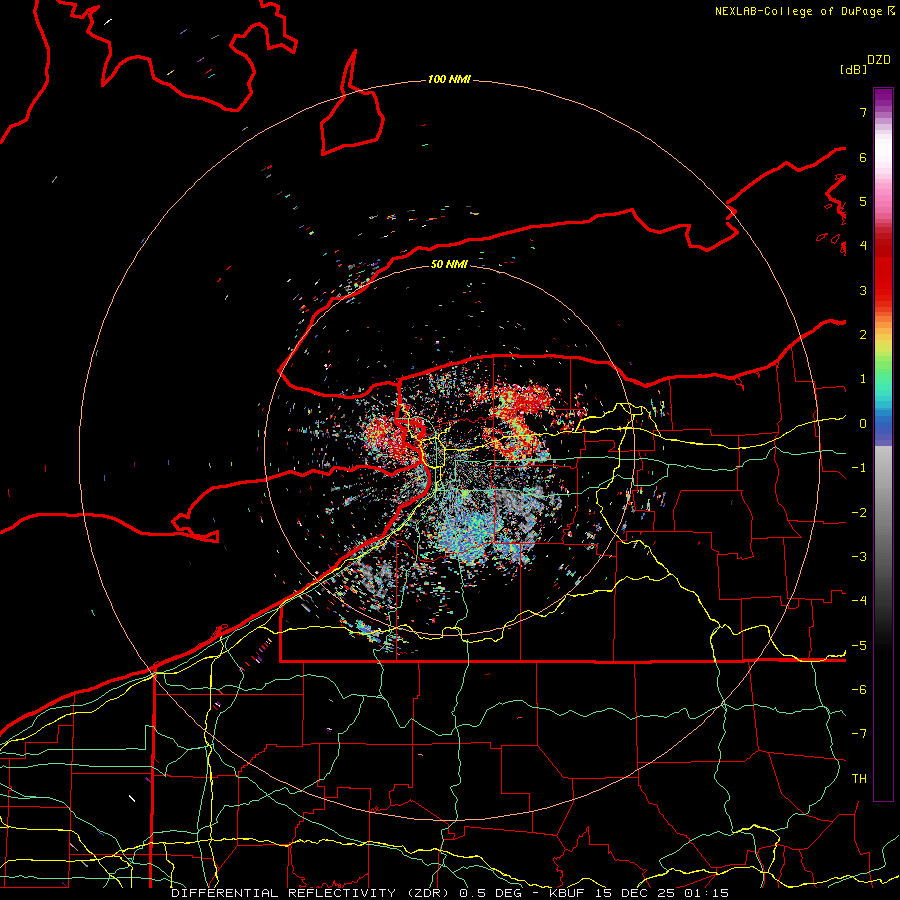This screenshot has height=900, width=900.
Task: Click the 0 value on the scale
Action: pyautogui.click(x=863, y=424)
